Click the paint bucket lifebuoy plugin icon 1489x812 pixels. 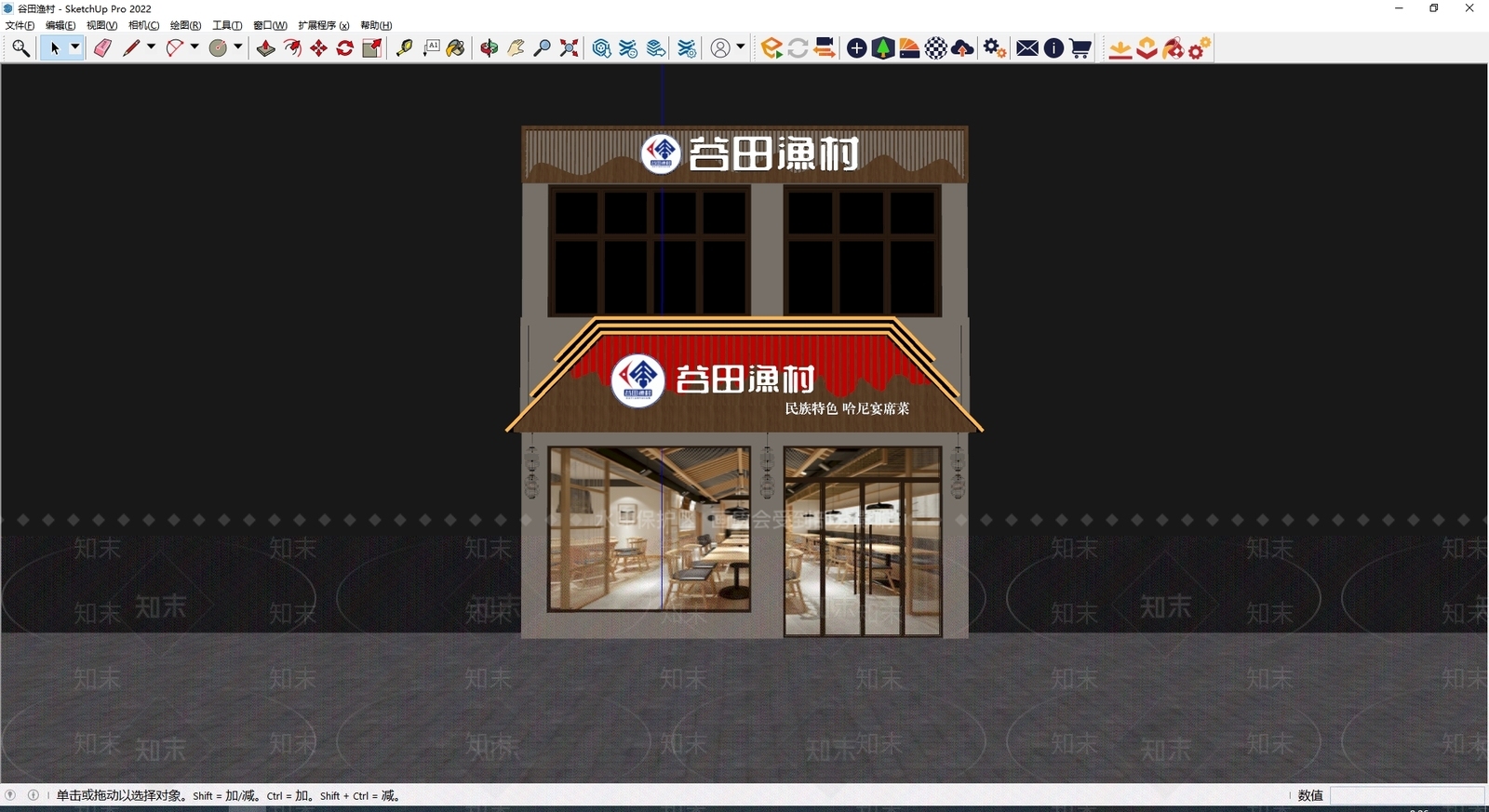pyautogui.click(x=1174, y=48)
